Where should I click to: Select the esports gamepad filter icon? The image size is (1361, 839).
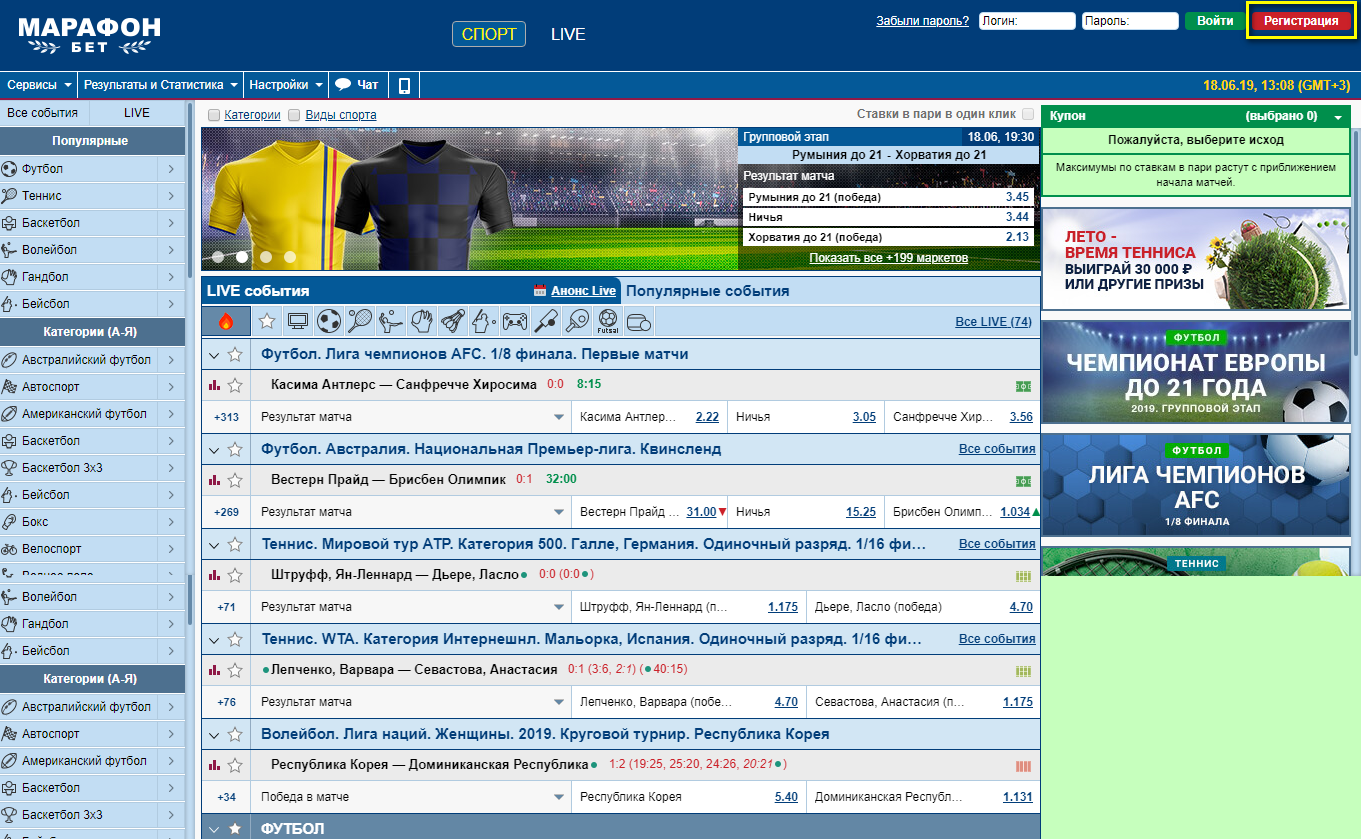pos(515,321)
